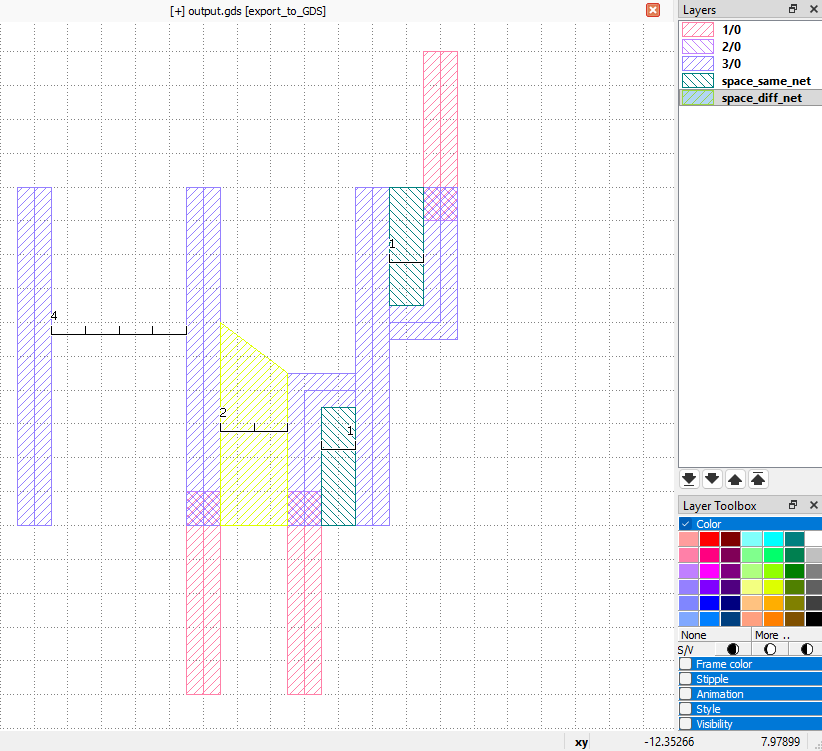Undock the Layers panel with float icon
The height and width of the screenshot is (751, 822).
[x=793, y=9]
